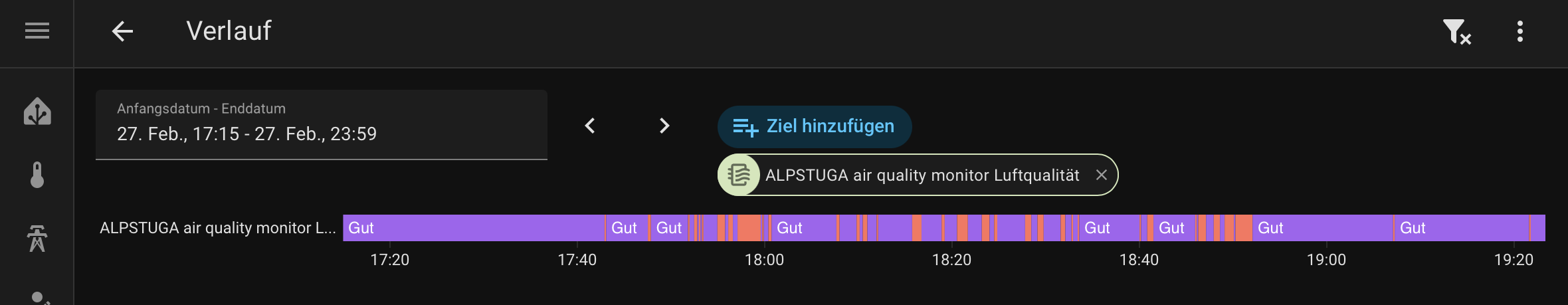
Task: Open the Anfangsdatum - Enddatum date picker
Action: point(322,125)
